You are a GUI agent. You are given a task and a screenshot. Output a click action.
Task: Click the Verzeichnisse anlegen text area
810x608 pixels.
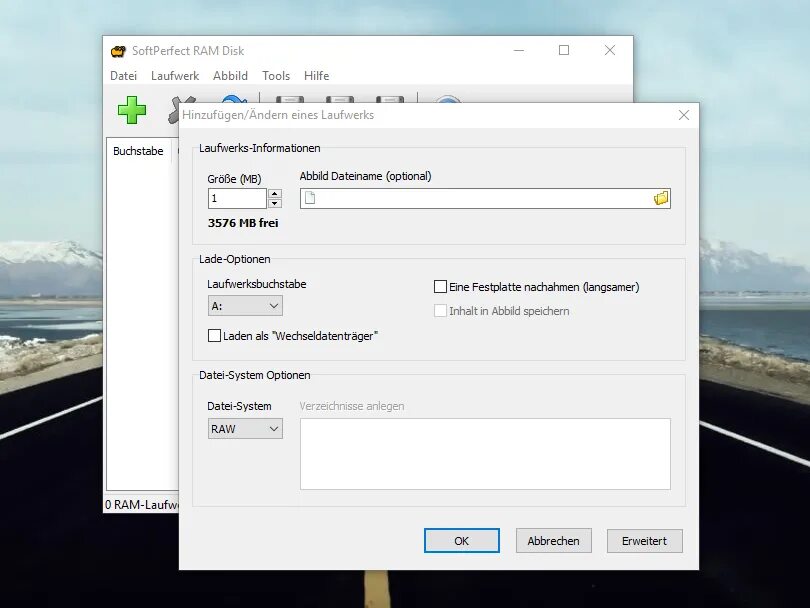point(485,454)
